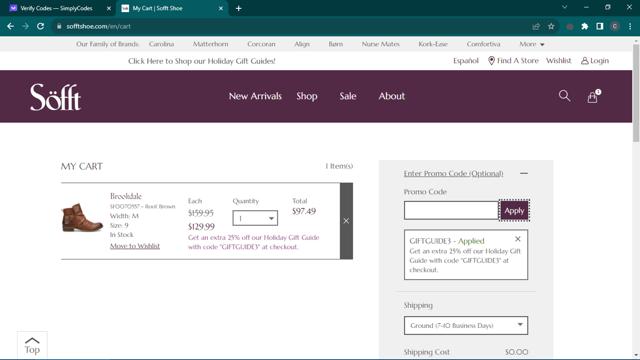Remove the applied GIFTGUIDE3 promo code
Screen dimensions: 640x360
(518, 239)
